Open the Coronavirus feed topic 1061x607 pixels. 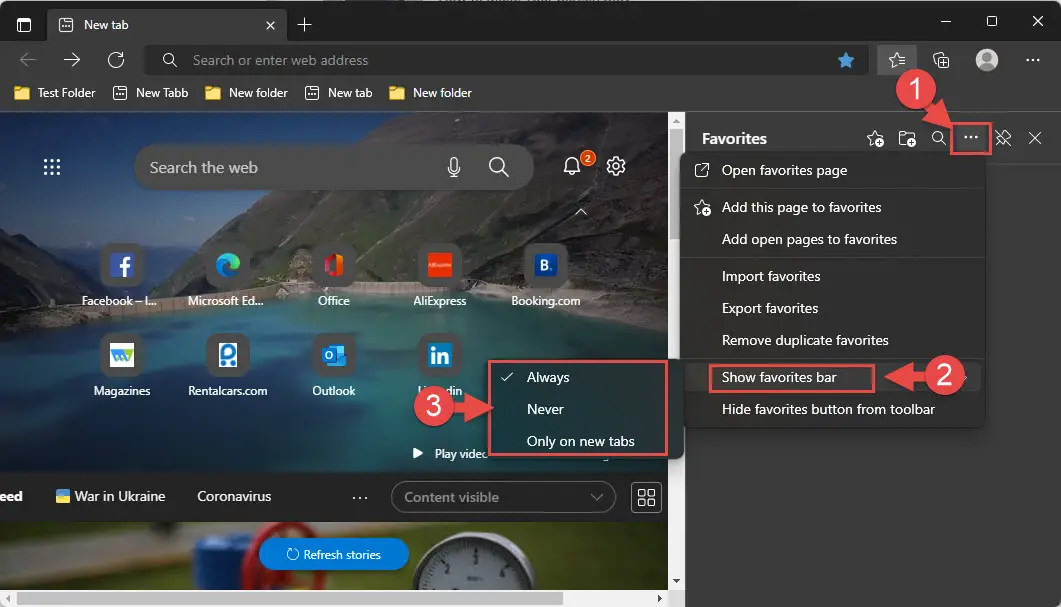click(234, 496)
